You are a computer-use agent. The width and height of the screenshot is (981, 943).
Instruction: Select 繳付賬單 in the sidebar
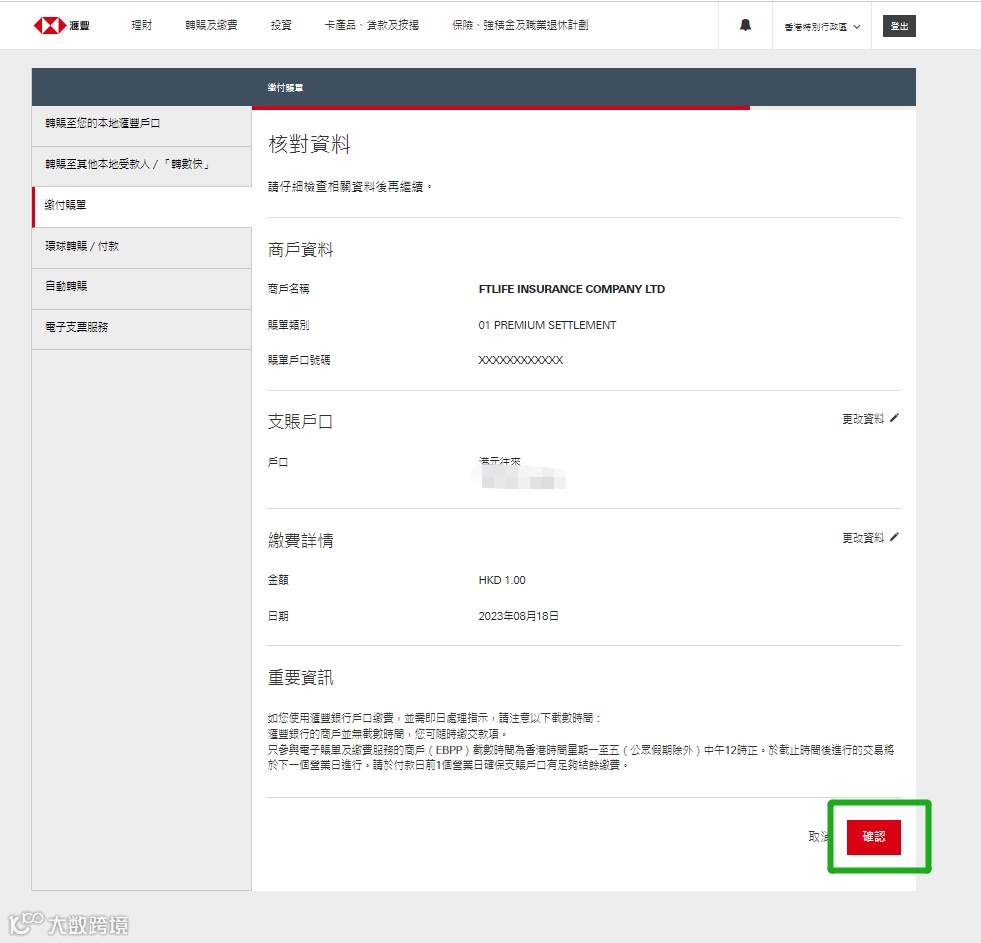(x=142, y=205)
